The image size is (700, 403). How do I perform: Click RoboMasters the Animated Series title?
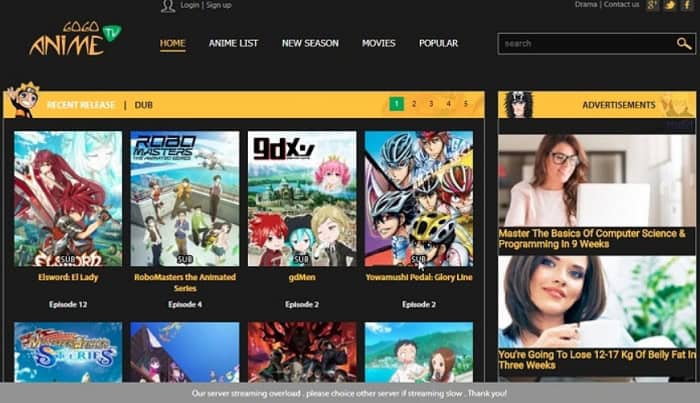(x=185, y=283)
